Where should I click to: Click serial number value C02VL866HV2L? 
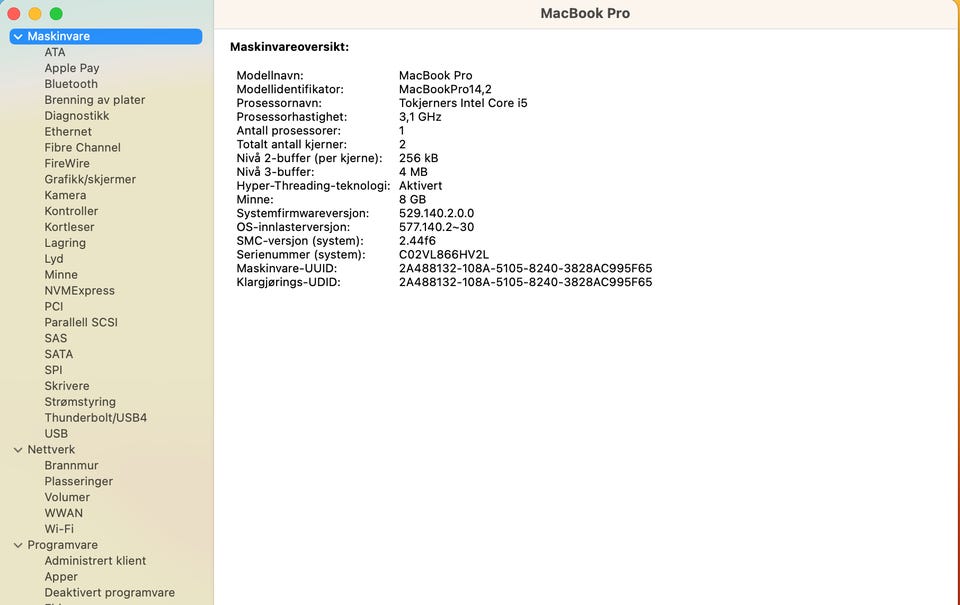point(444,255)
